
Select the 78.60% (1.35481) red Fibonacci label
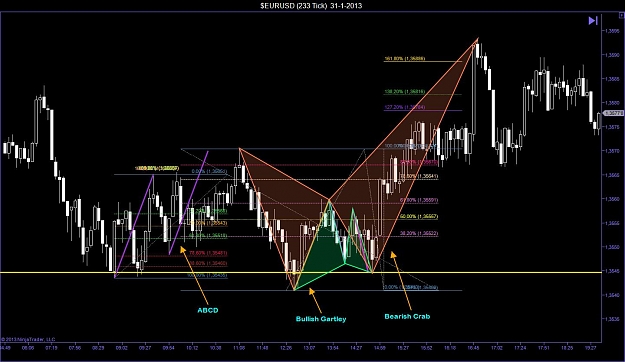208,253
